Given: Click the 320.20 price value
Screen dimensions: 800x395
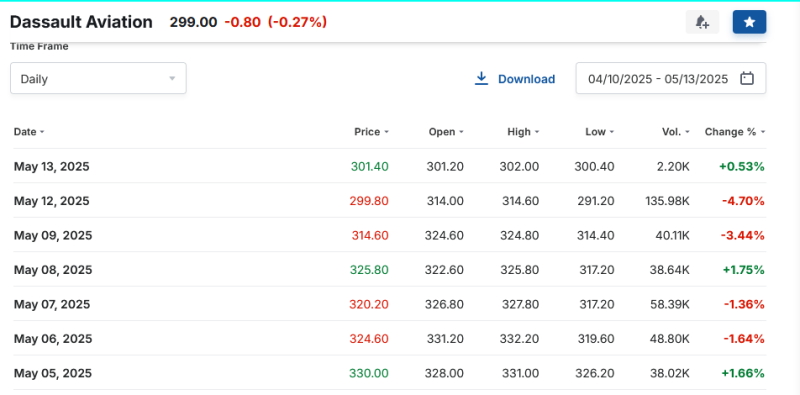Looking at the screenshot, I should coord(369,305).
